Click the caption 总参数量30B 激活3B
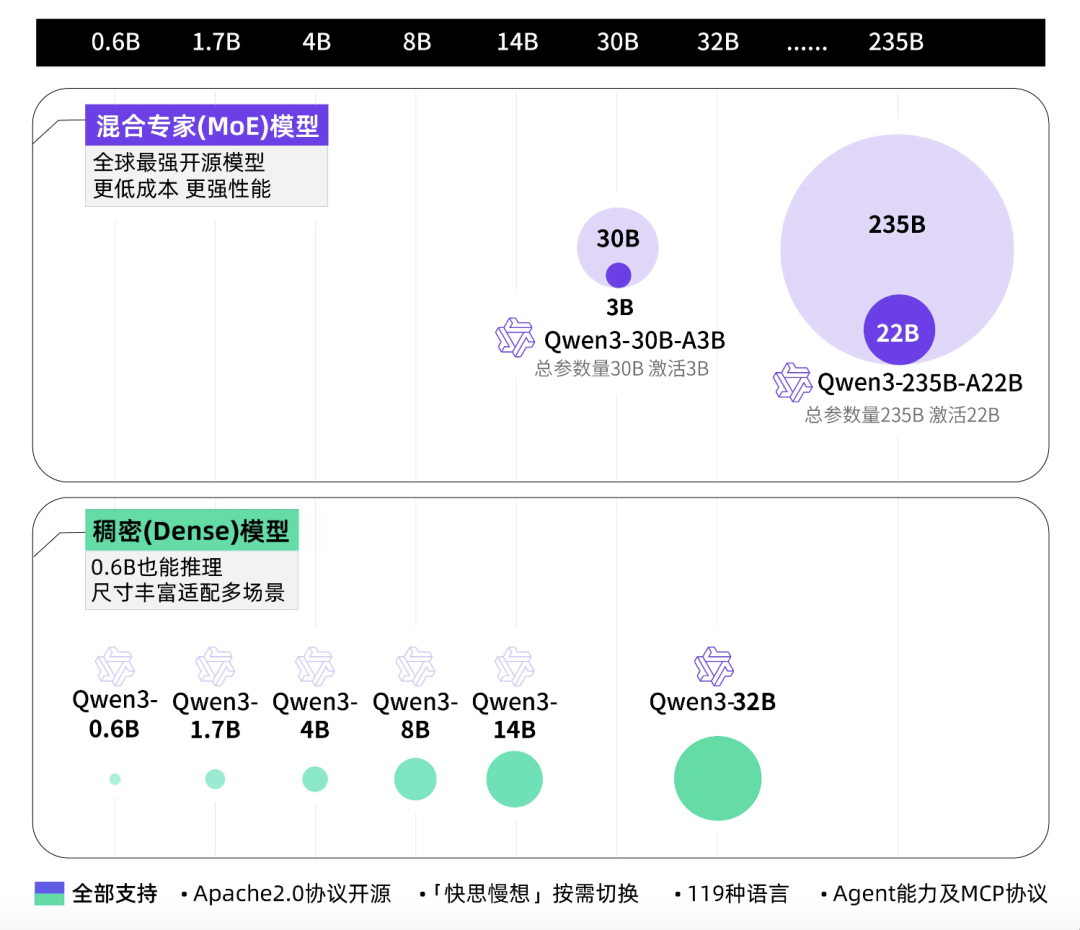The height and width of the screenshot is (930, 1080). tap(622, 369)
